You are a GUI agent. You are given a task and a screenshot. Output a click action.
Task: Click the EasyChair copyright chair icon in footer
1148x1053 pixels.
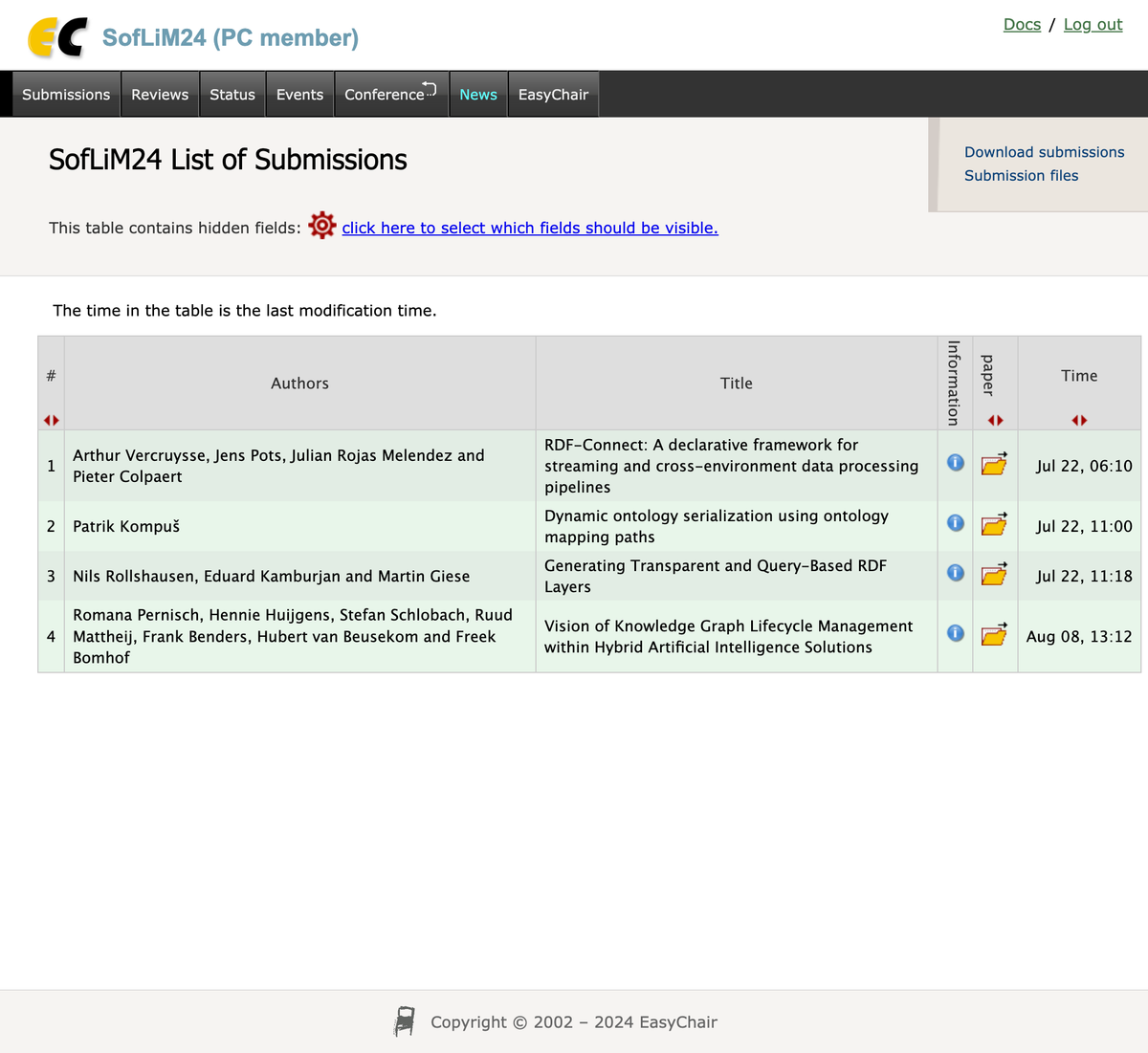tap(403, 1020)
